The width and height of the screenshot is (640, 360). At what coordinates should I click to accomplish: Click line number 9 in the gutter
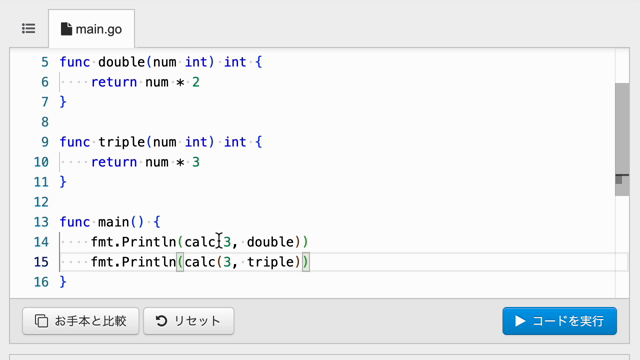(45, 142)
